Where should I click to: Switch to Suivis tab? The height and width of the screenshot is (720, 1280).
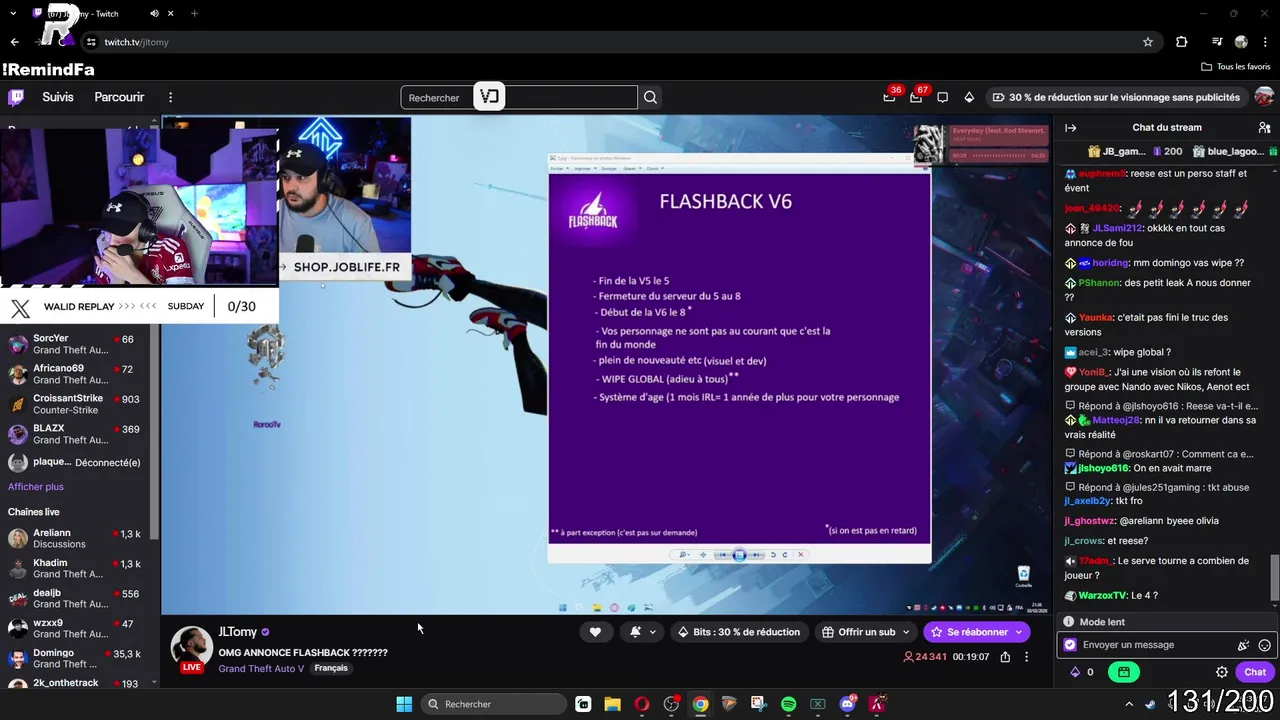tap(58, 97)
